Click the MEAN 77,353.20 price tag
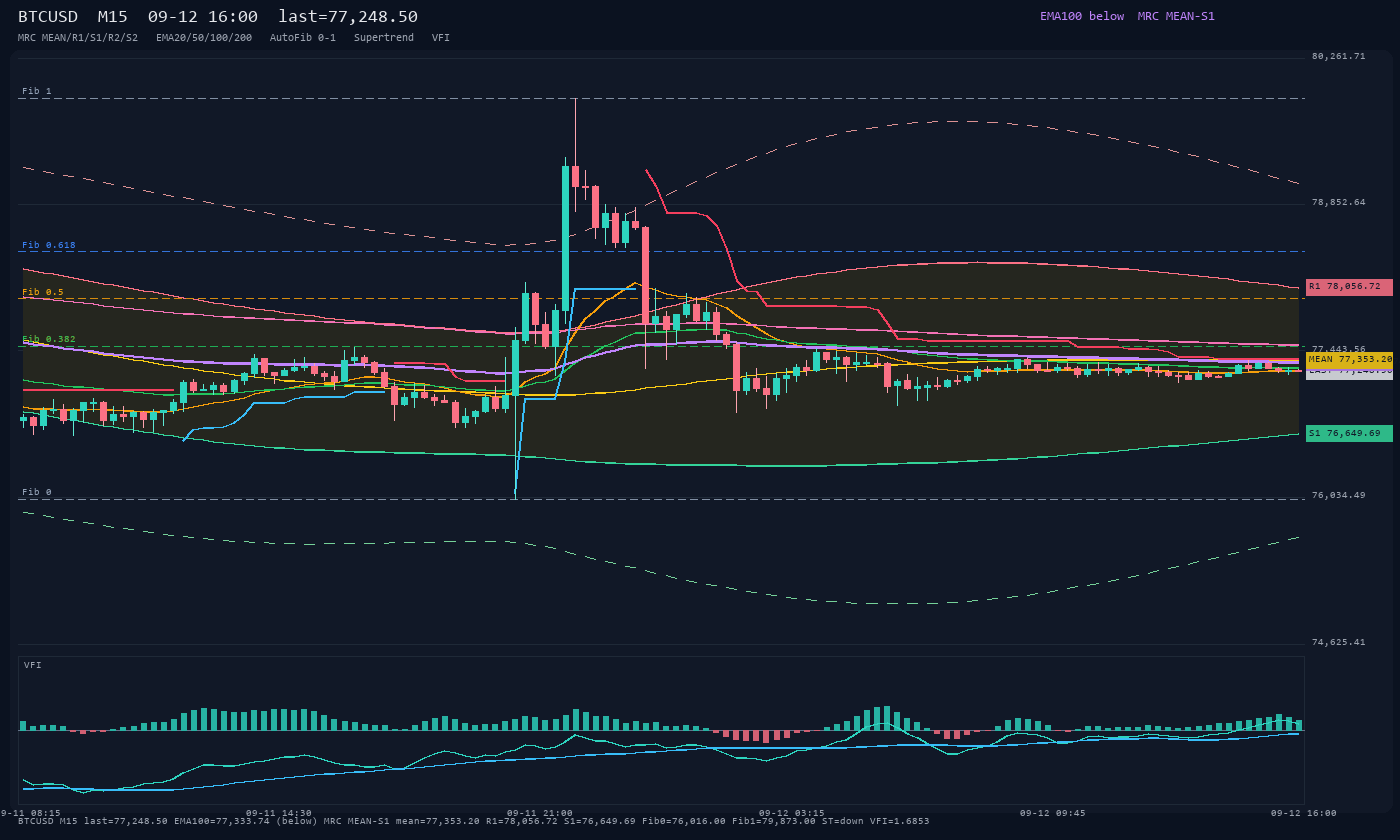This screenshot has width=1400, height=840. [1349, 359]
